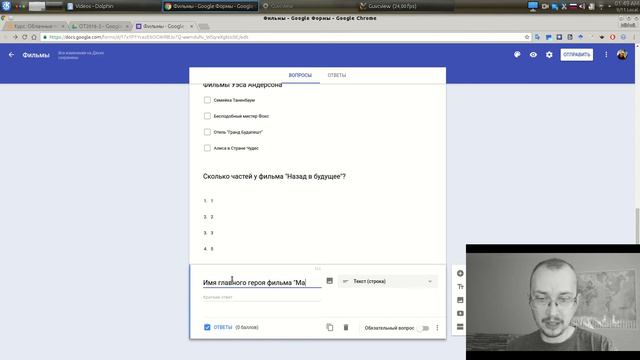The width and height of the screenshot is (640, 360).
Task: Check the 'Алиса в Стране Чудес' option
Action: point(207,148)
